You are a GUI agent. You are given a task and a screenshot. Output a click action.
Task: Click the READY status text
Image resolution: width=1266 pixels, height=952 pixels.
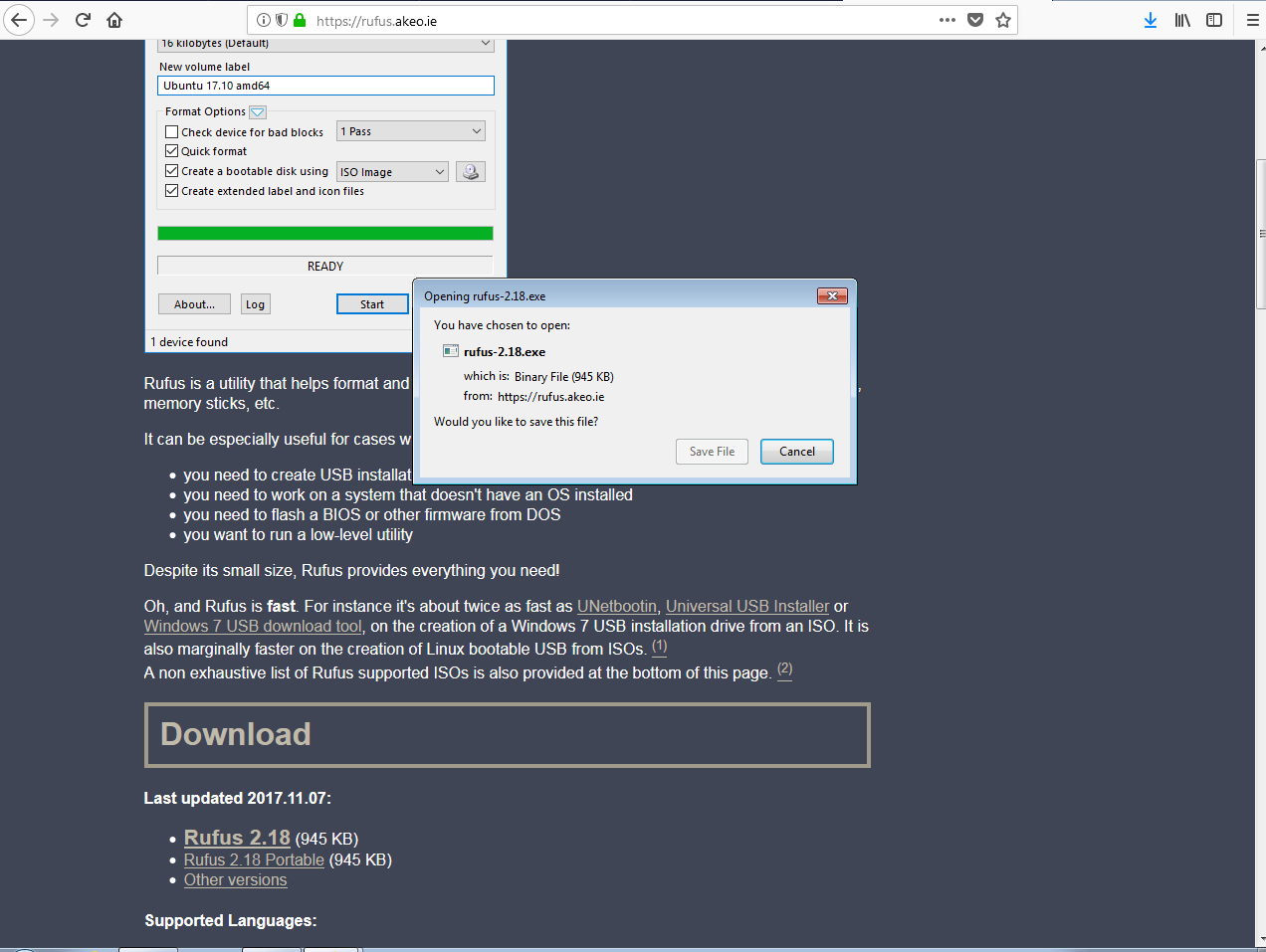pyautogui.click(x=325, y=267)
